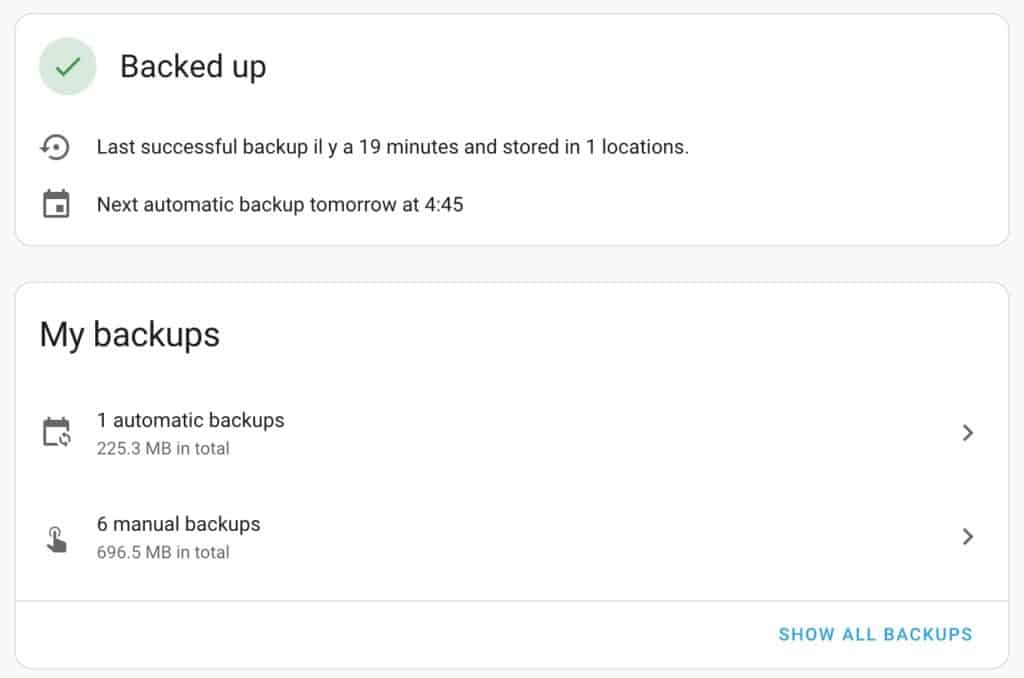Click the backup history clock icon

coord(56,147)
